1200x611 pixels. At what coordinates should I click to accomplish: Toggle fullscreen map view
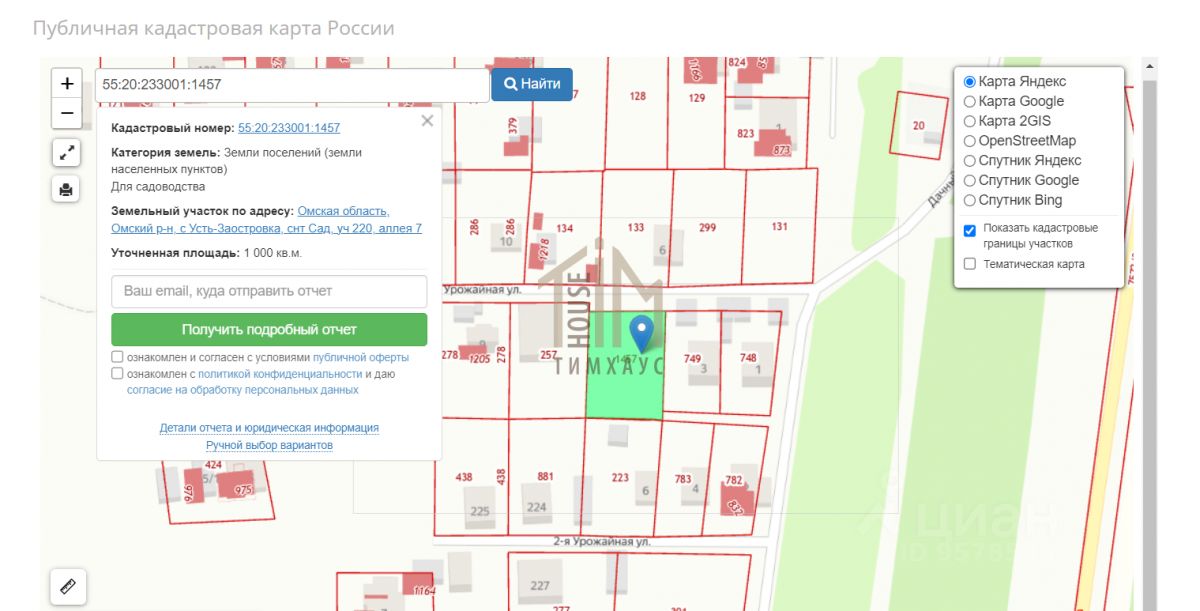click(67, 153)
